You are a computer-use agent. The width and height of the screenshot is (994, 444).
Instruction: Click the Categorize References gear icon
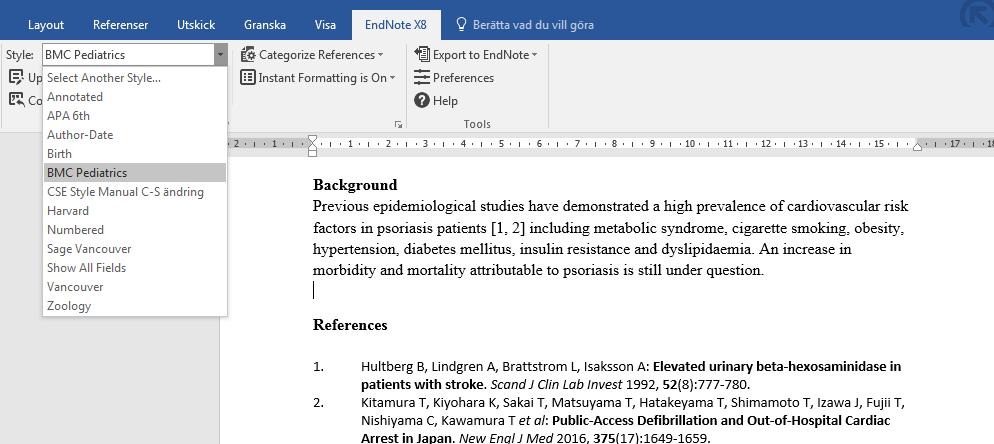tap(248, 55)
